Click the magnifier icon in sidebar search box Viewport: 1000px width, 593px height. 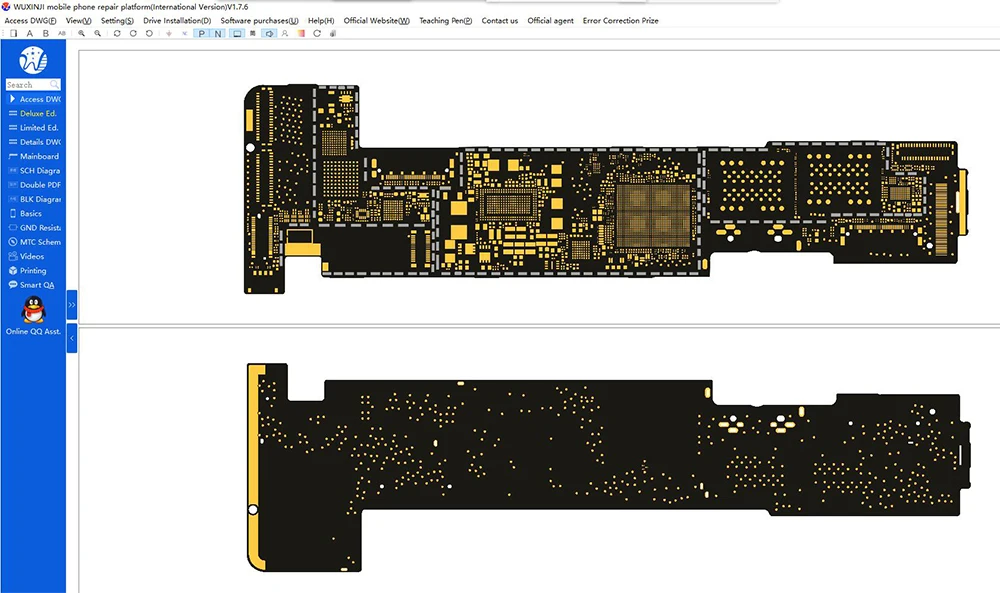coord(55,84)
